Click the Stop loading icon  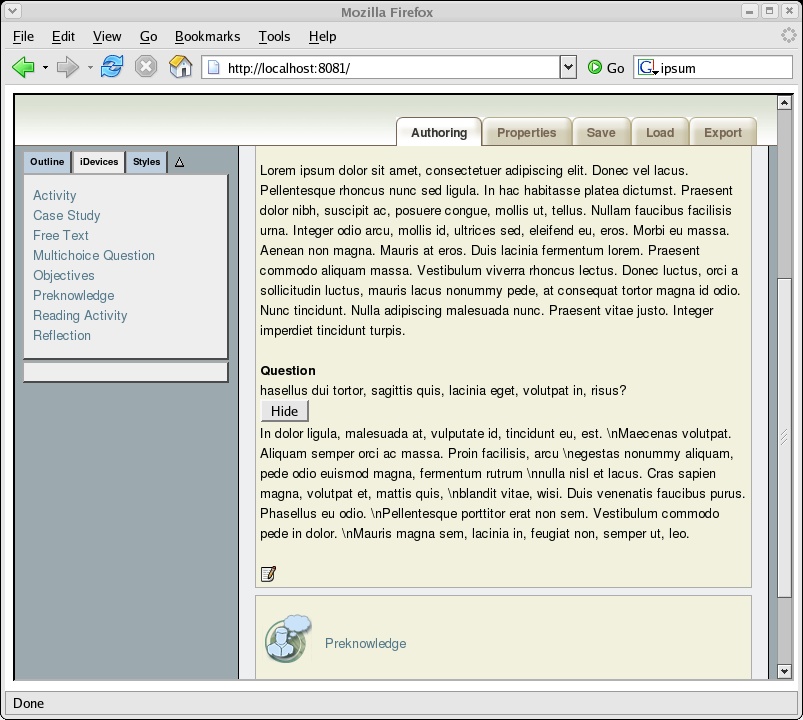(x=146, y=67)
